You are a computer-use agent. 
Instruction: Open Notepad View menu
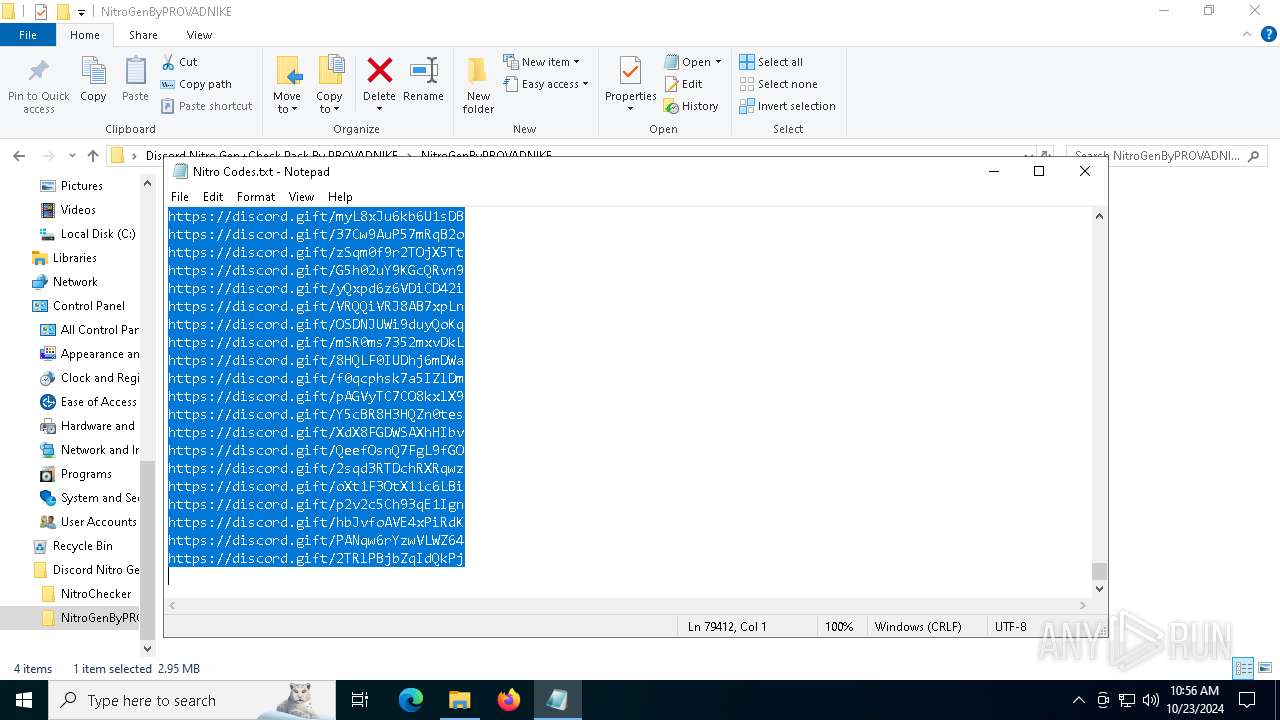[301, 197]
